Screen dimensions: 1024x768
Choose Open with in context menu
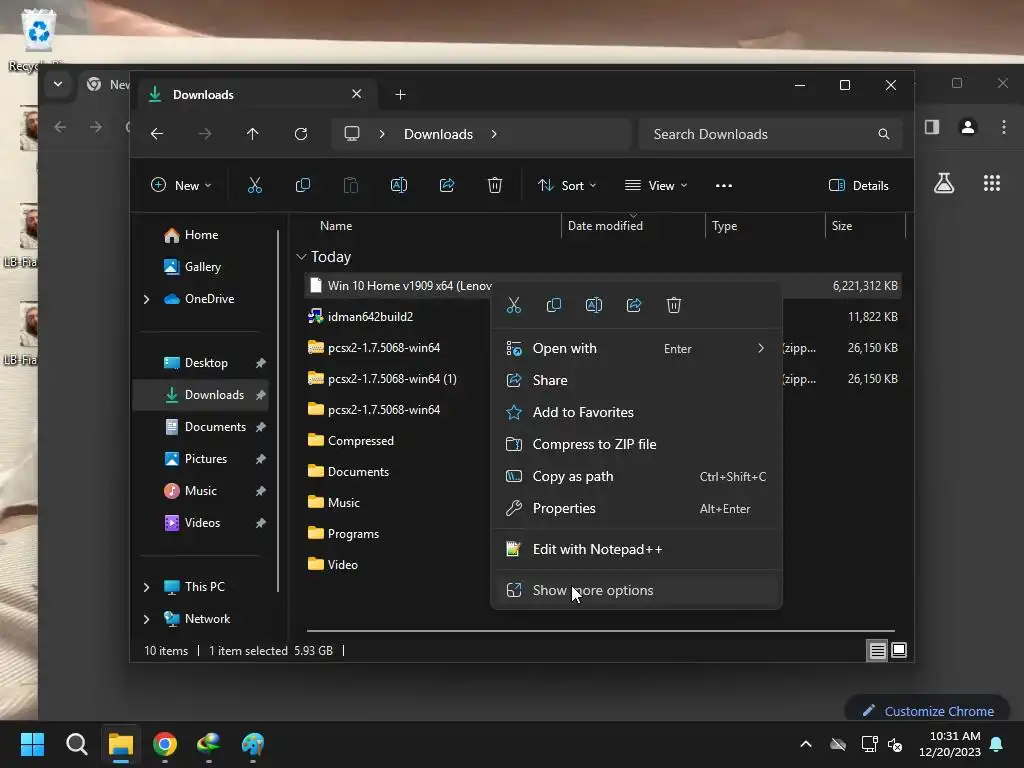(x=636, y=349)
